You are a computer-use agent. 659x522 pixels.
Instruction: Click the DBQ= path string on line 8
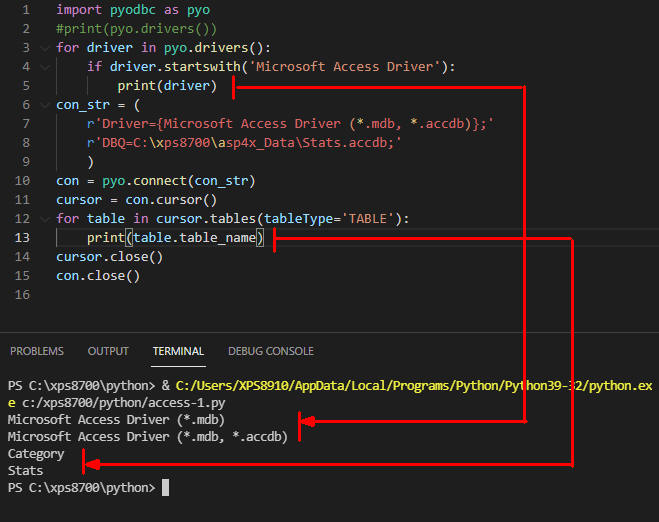click(244, 143)
